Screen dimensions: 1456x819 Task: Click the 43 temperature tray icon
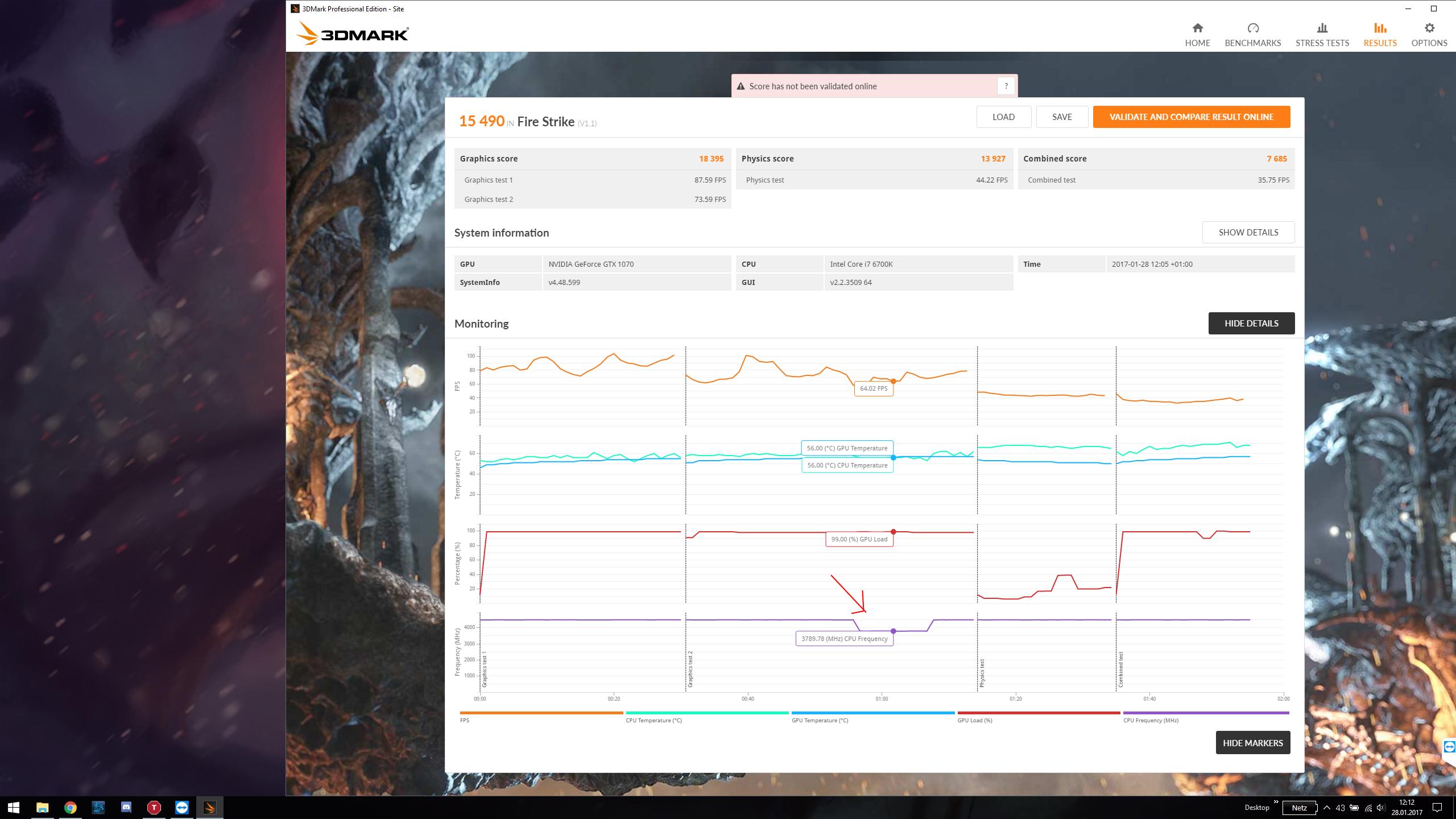tap(1340, 808)
